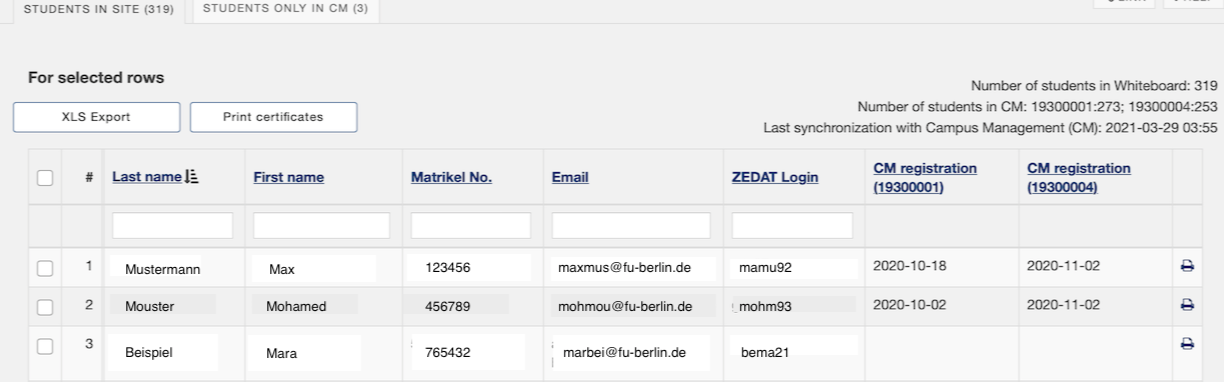Sort table by First name column

pyautogui.click(x=289, y=178)
